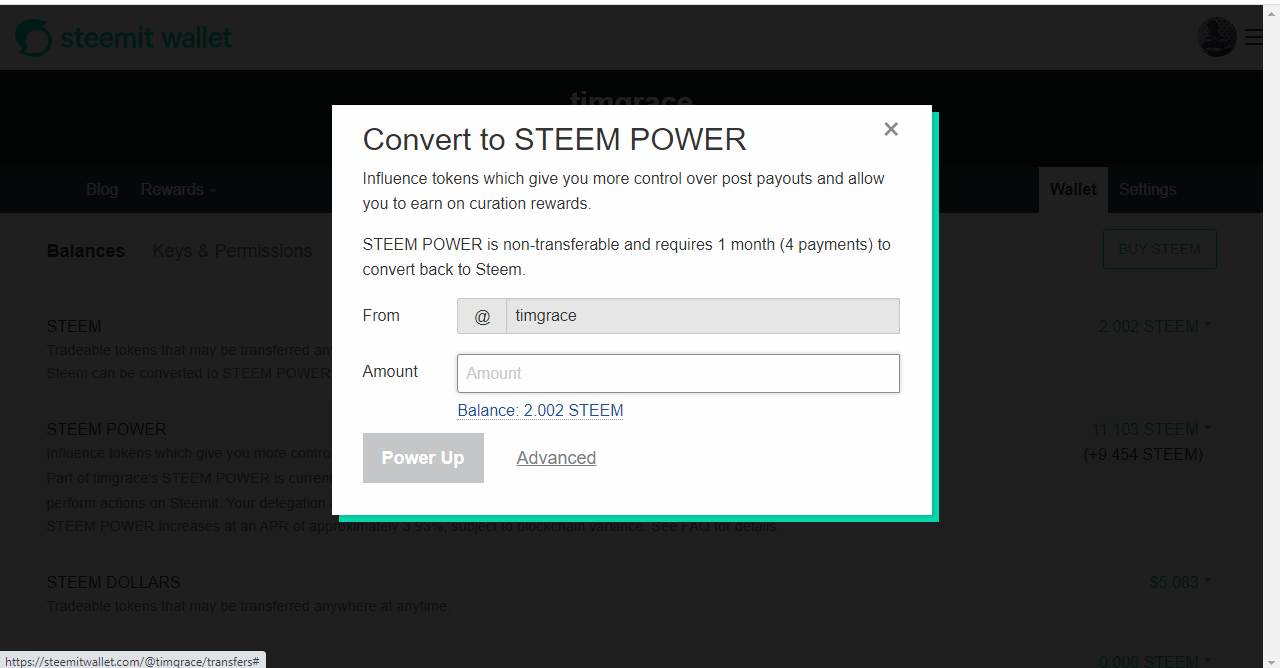Image resolution: width=1280 pixels, height=668 pixels.
Task: Expand the 2.002 STEEM balance dropdown
Action: pyautogui.click(x=1155, y=326)
